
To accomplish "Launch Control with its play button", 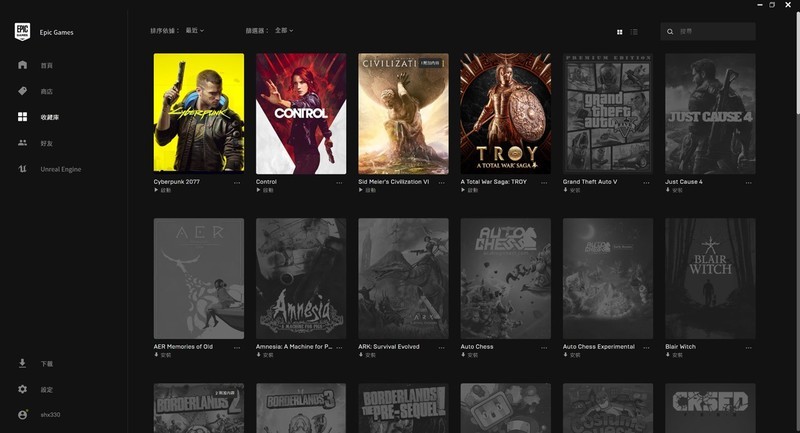I will [x=265, y=190].
